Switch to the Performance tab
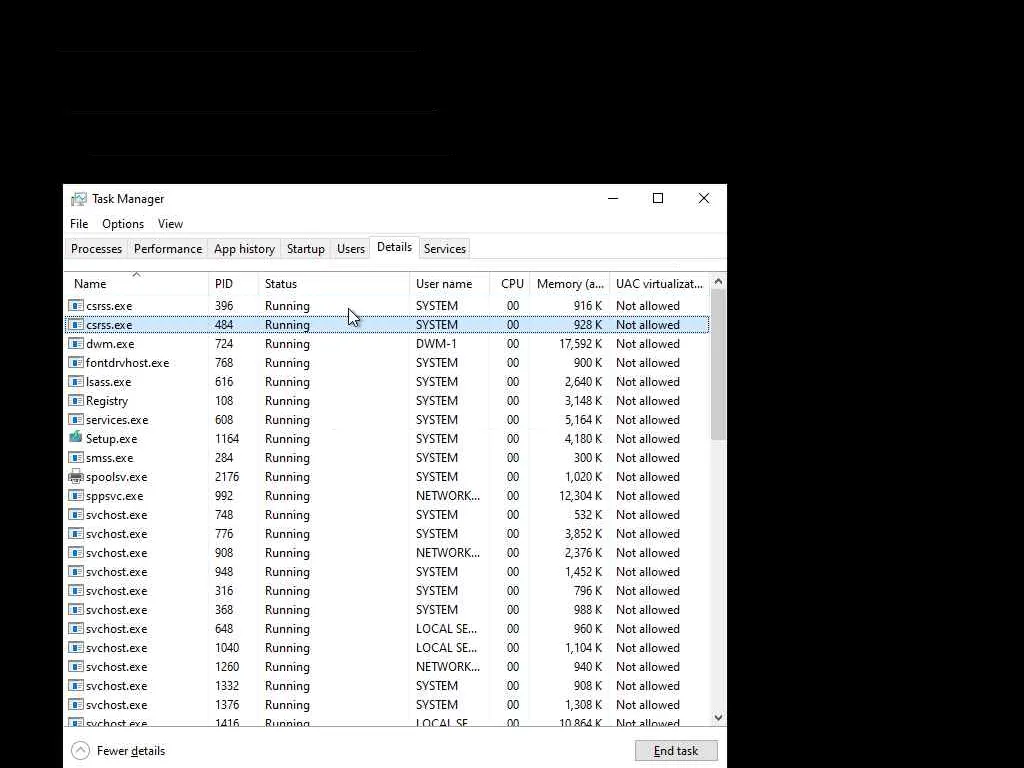This screenshot has height=768, width=1024. (x=168, y=249)
